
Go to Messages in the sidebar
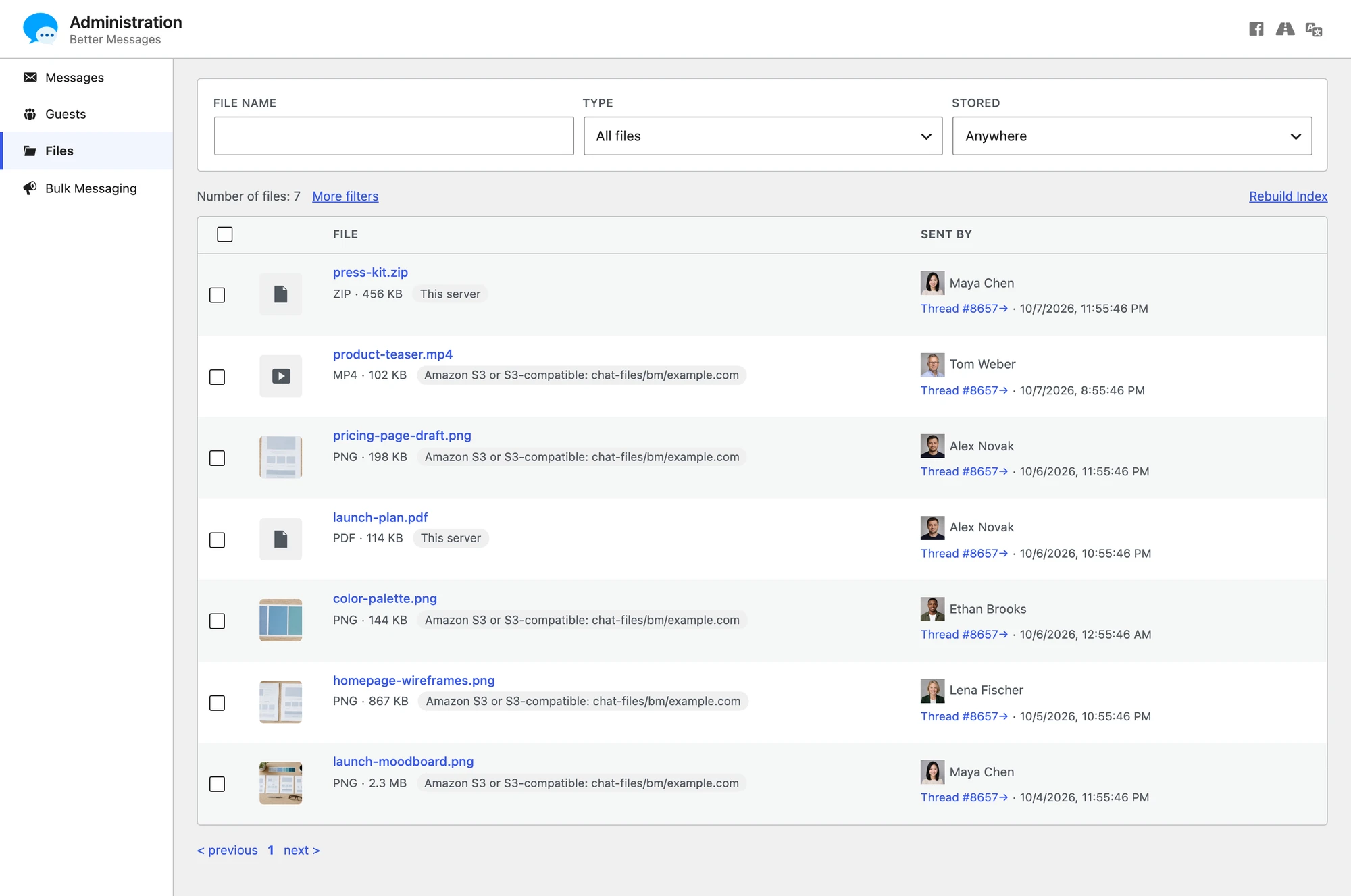coord(86,78)
